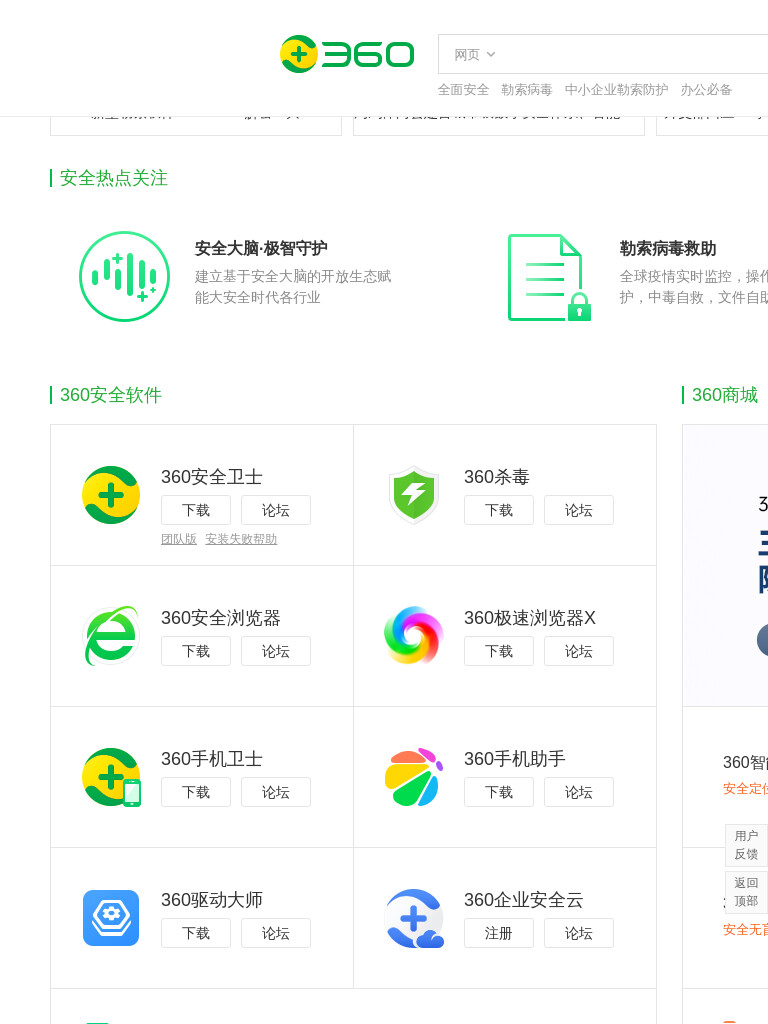Click the 360极速浏览器X swirl icon
This screenshot has width=768, height=1024.
413,635
